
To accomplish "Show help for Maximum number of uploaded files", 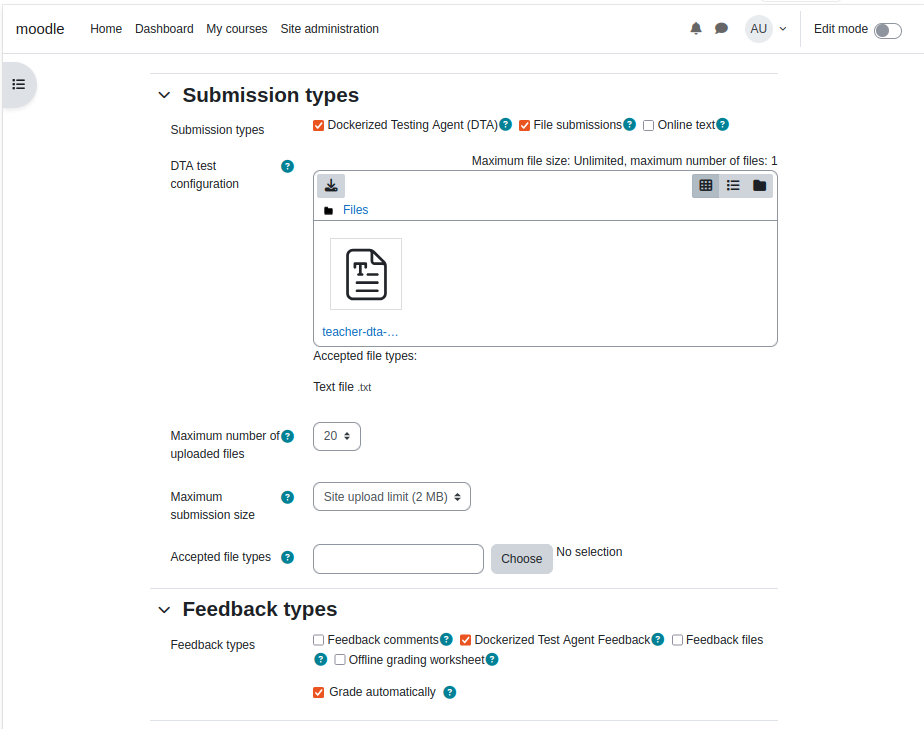I will pyautogui.click(x=288, y=436).
